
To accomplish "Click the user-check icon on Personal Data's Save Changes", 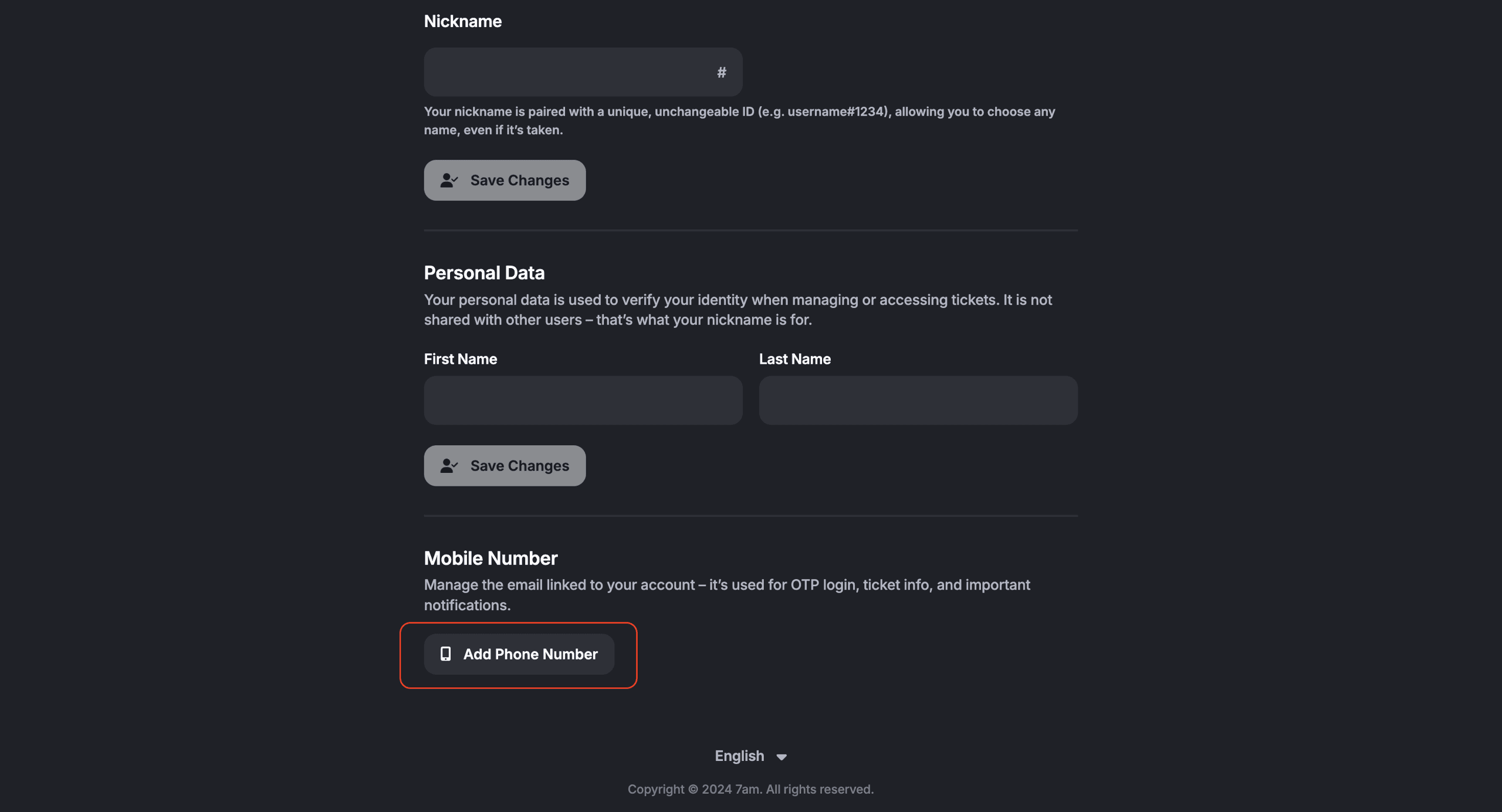I will click(449, 466).
